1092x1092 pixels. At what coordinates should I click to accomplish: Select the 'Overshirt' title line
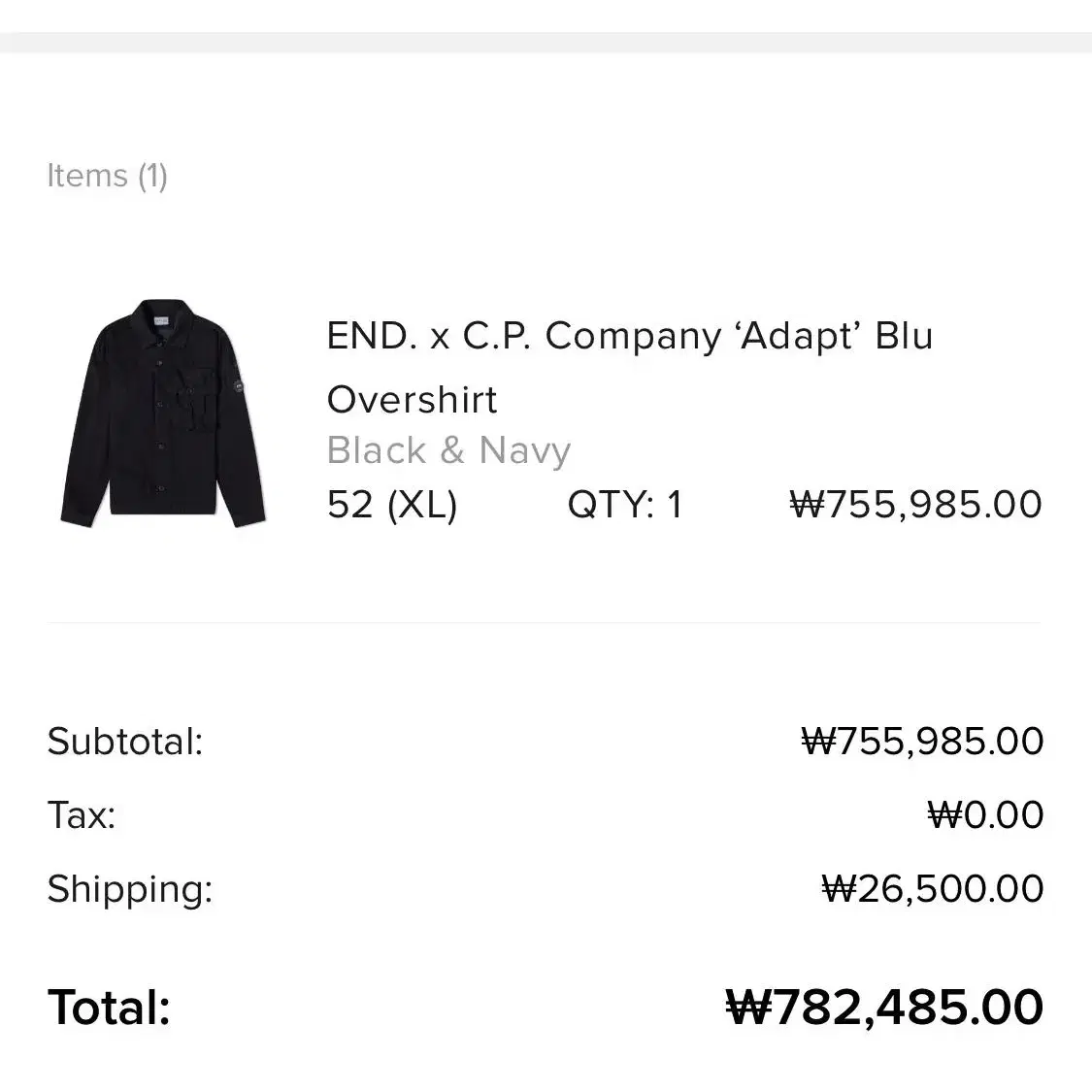(x=412, y=400)
